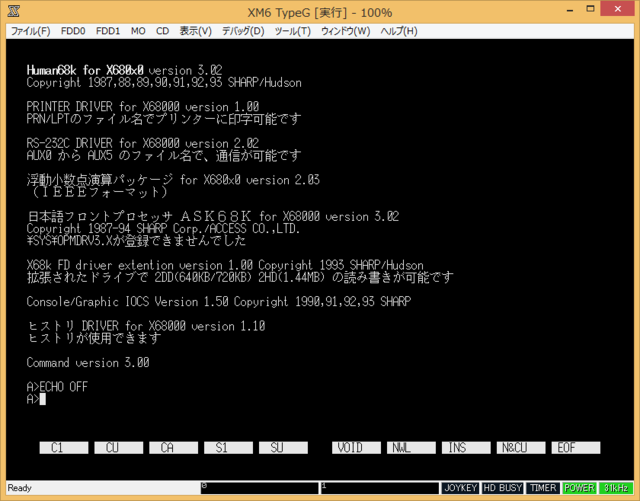Click the green POWER status indicator

click(579, 488)
